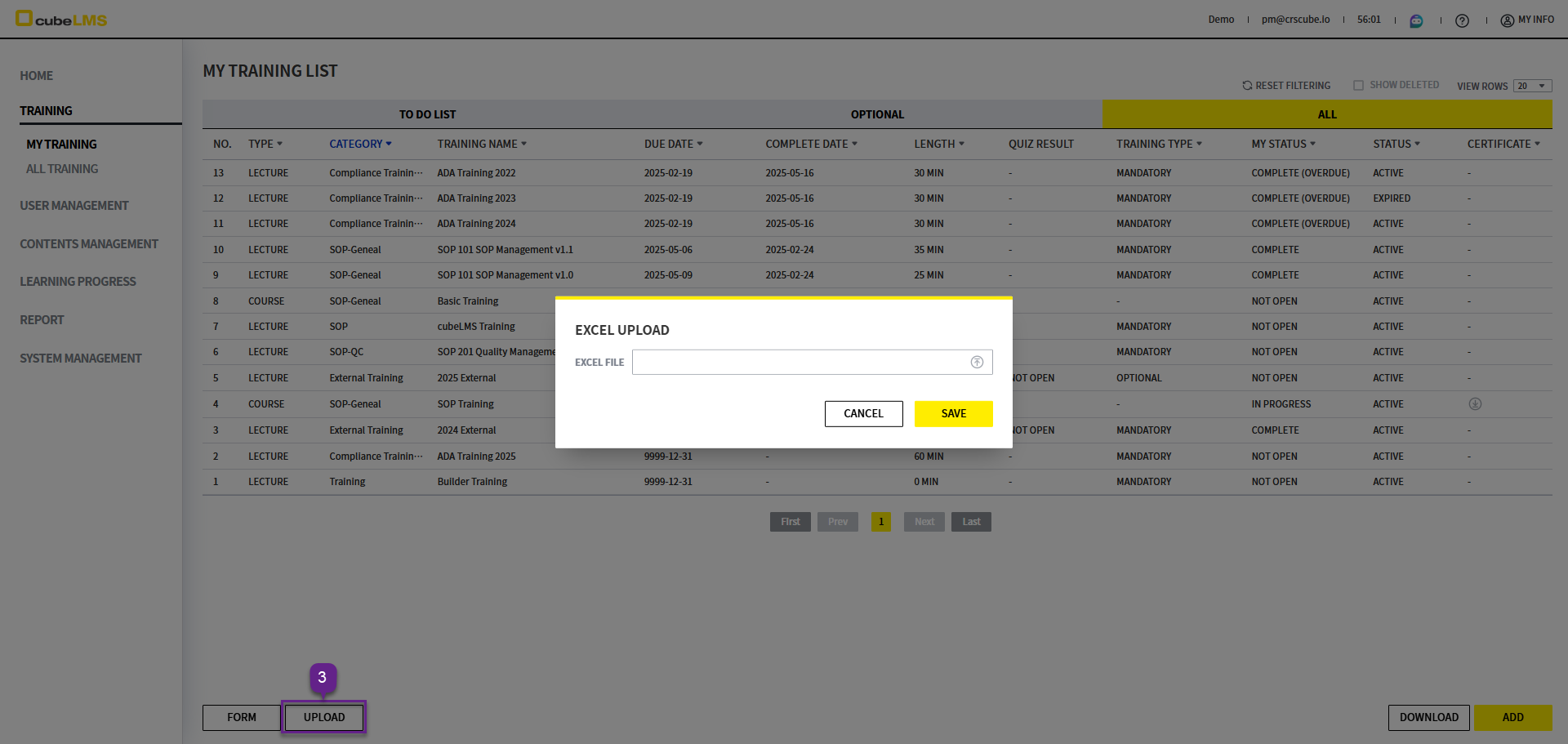The image size is (1568, 744).
Task: Click the help question mark icon
Action: coord(1462,20)
